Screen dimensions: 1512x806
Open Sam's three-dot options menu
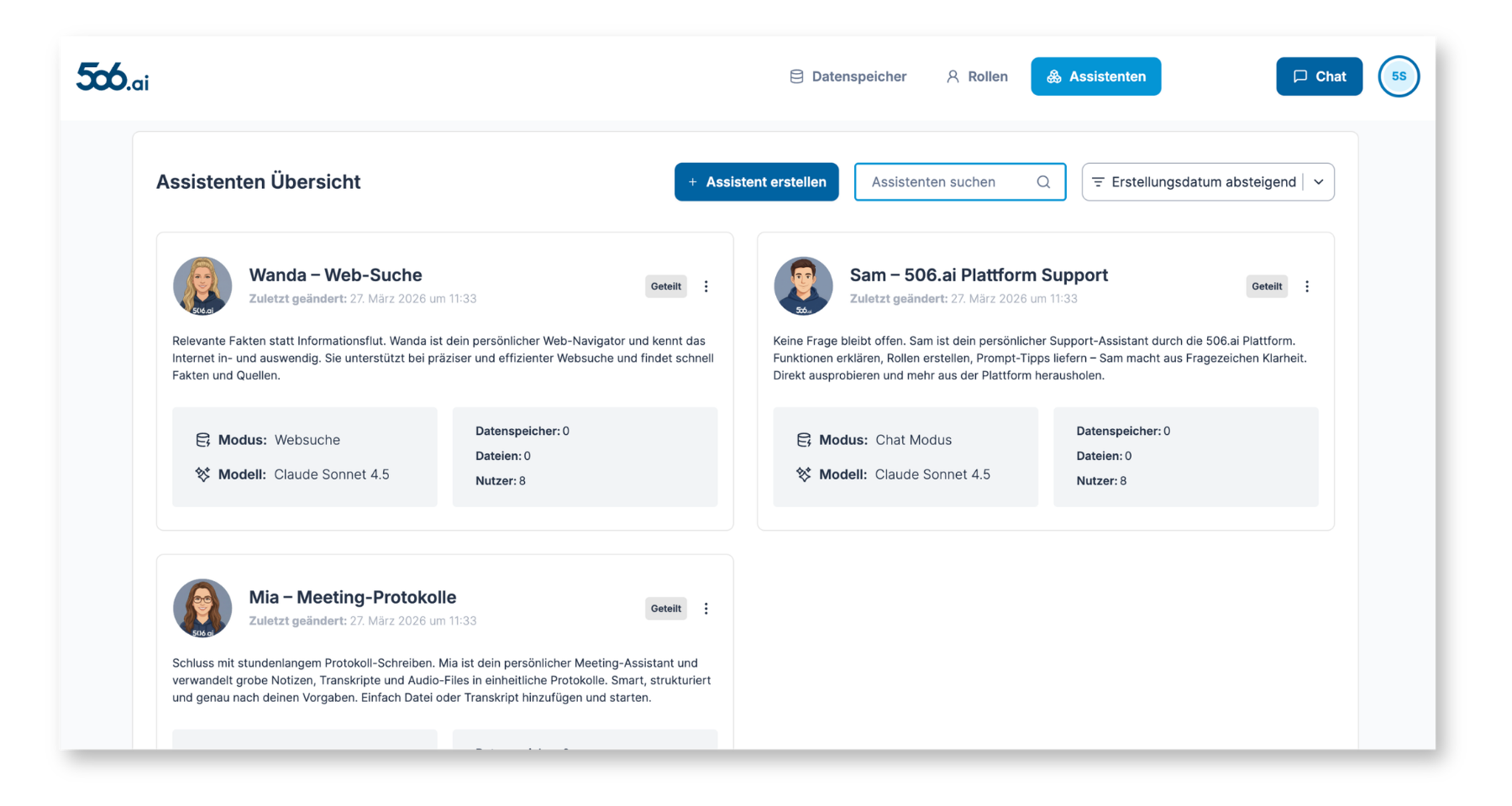pyautogui.click(x=1307, y=286)
